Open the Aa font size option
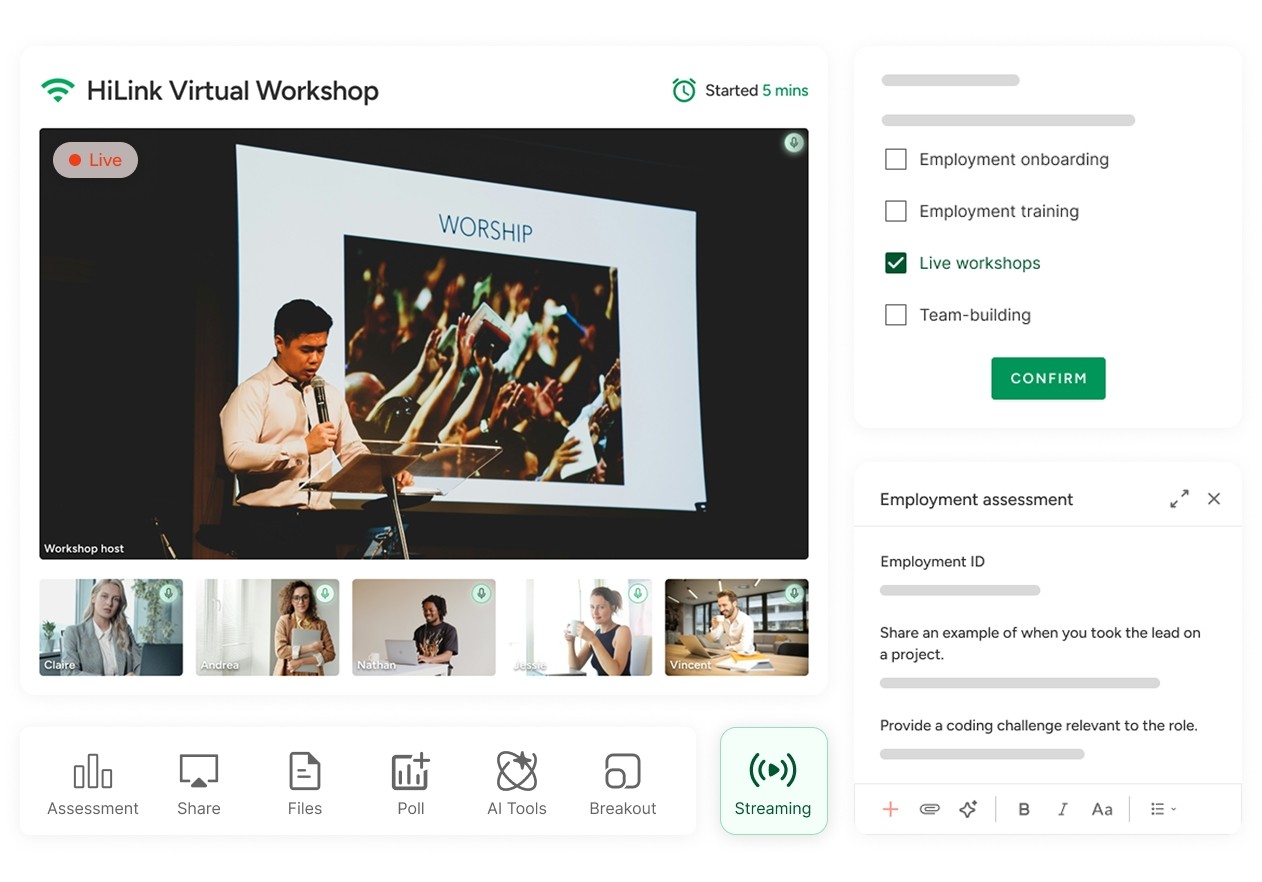 [x=1102, y=809]
